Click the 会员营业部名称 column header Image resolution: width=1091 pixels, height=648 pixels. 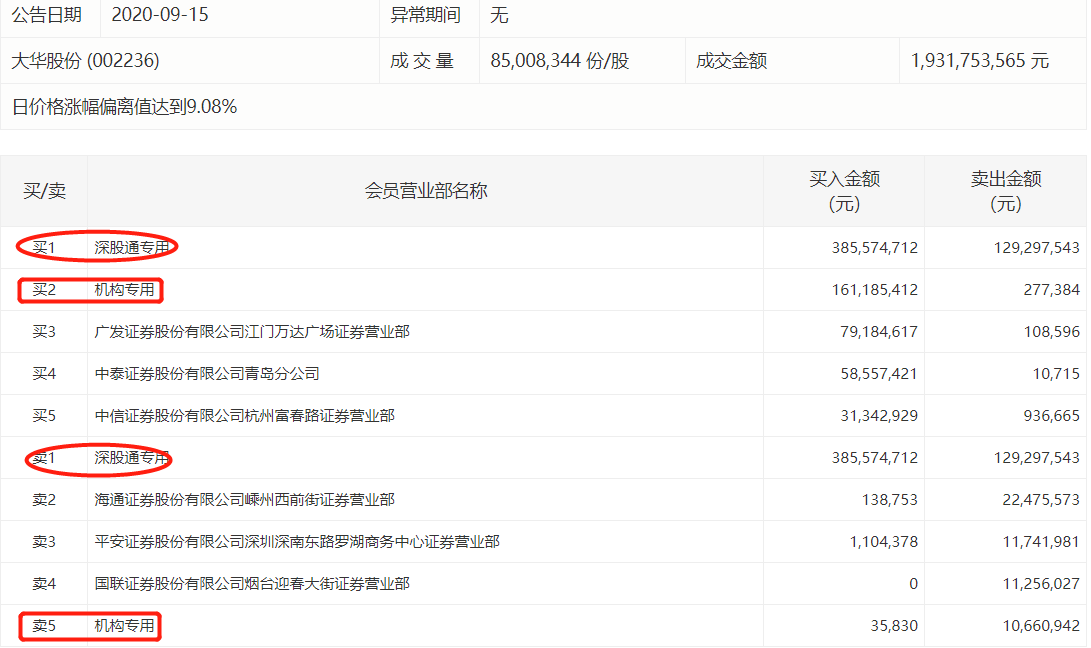click(426, 191)
